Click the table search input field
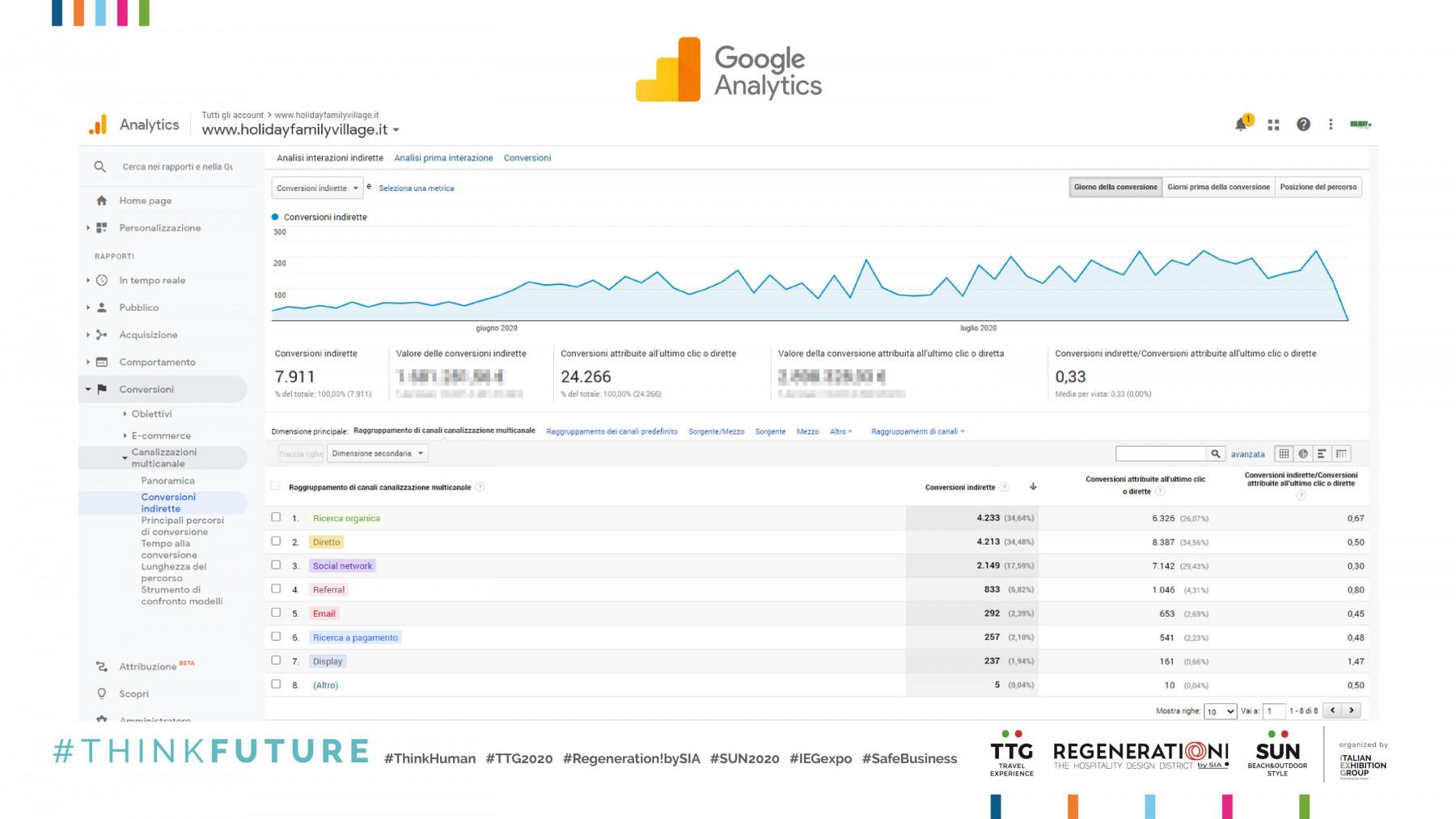1456x819 pixels. [1161, 454]
